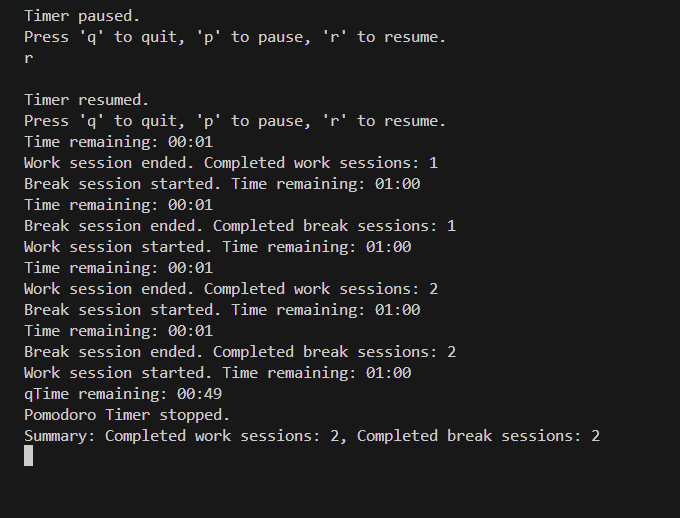This screenshot has width=680, height=518.
Task: Click the 'Summary: Completed work sessions' line
Action: pyautogui.click(x=311, y=436)
